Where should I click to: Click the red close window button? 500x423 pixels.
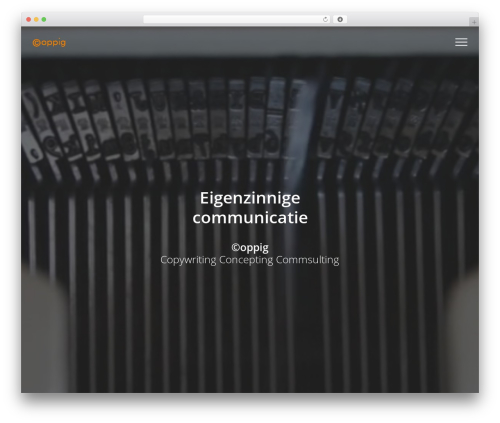(x=29, y=20)
